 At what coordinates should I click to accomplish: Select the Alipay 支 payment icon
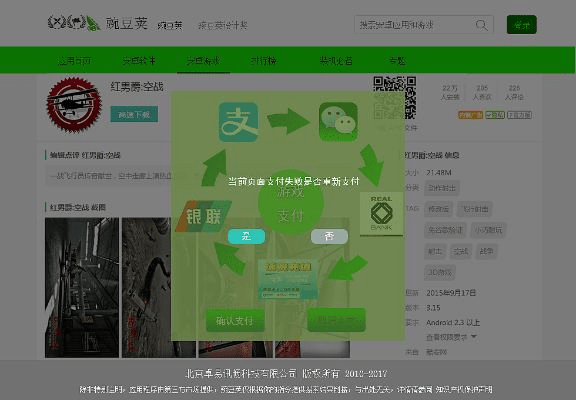tap(238, 122)
